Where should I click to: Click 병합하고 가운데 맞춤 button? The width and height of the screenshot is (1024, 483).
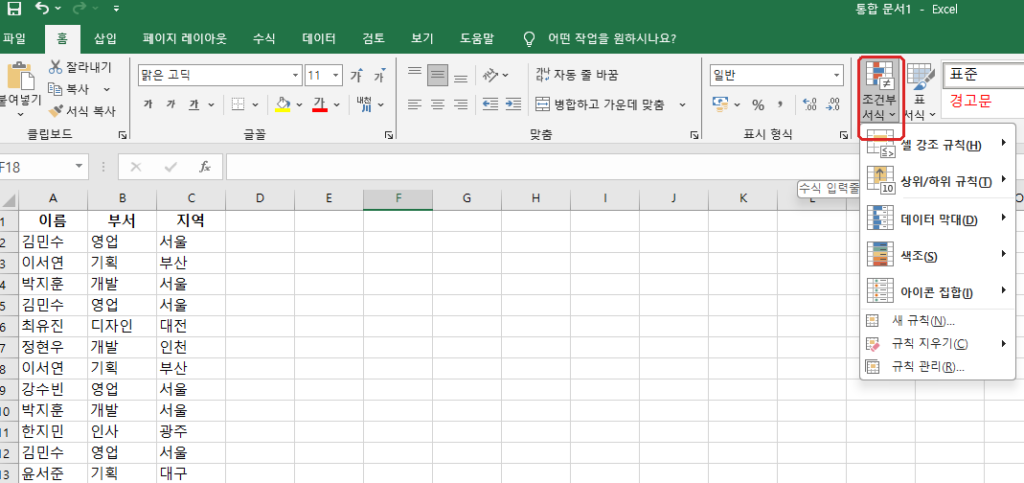[x=601, y=104]
